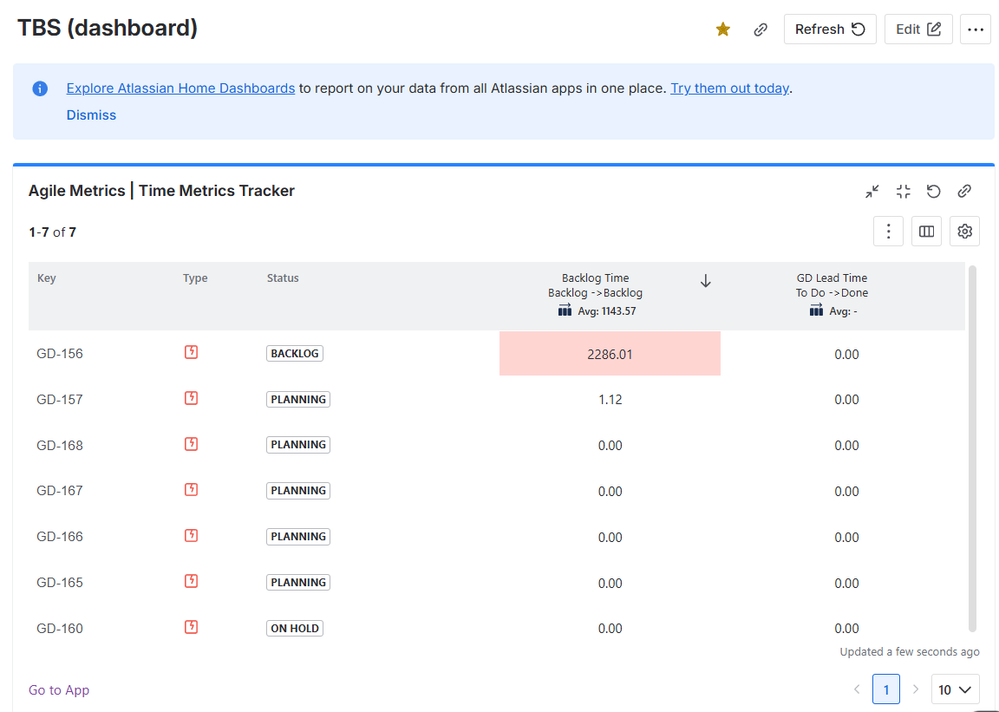This screenshot has width=999, height=712.
Task: Click the issue type icon for GD-166
Action: click(191, 536)
